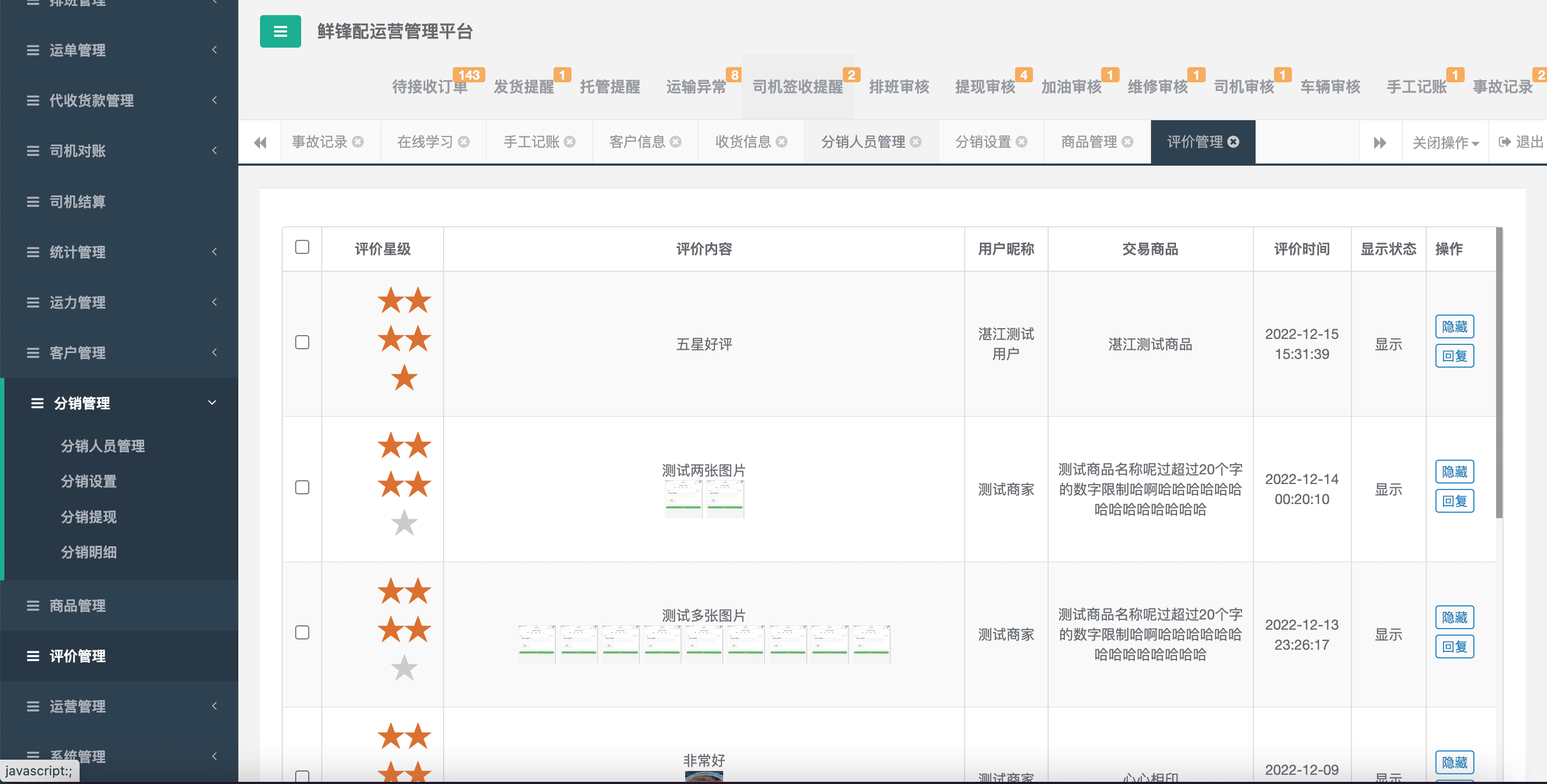Screen dimensions: 1547x784
Task: Click the 退出 logout icon
Action: 1504,142
